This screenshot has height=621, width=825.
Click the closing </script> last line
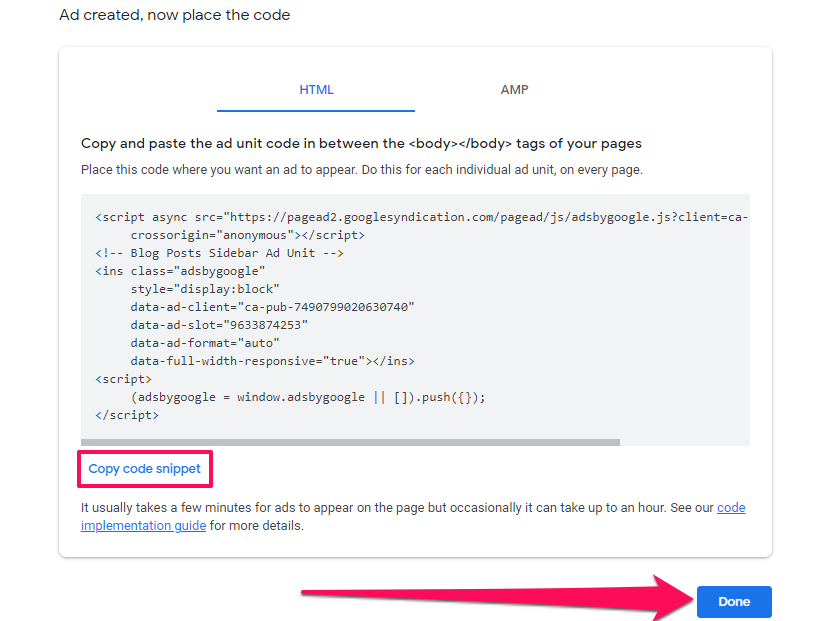pyautogui.click(x=127, y=415)
